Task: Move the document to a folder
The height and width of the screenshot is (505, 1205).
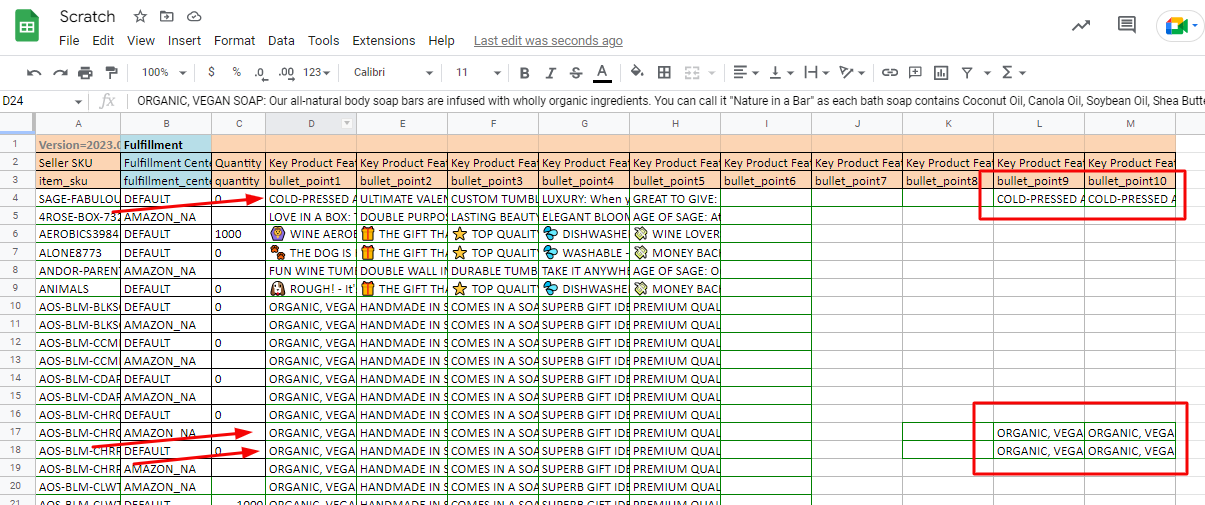Action: [x=167, y=17]
